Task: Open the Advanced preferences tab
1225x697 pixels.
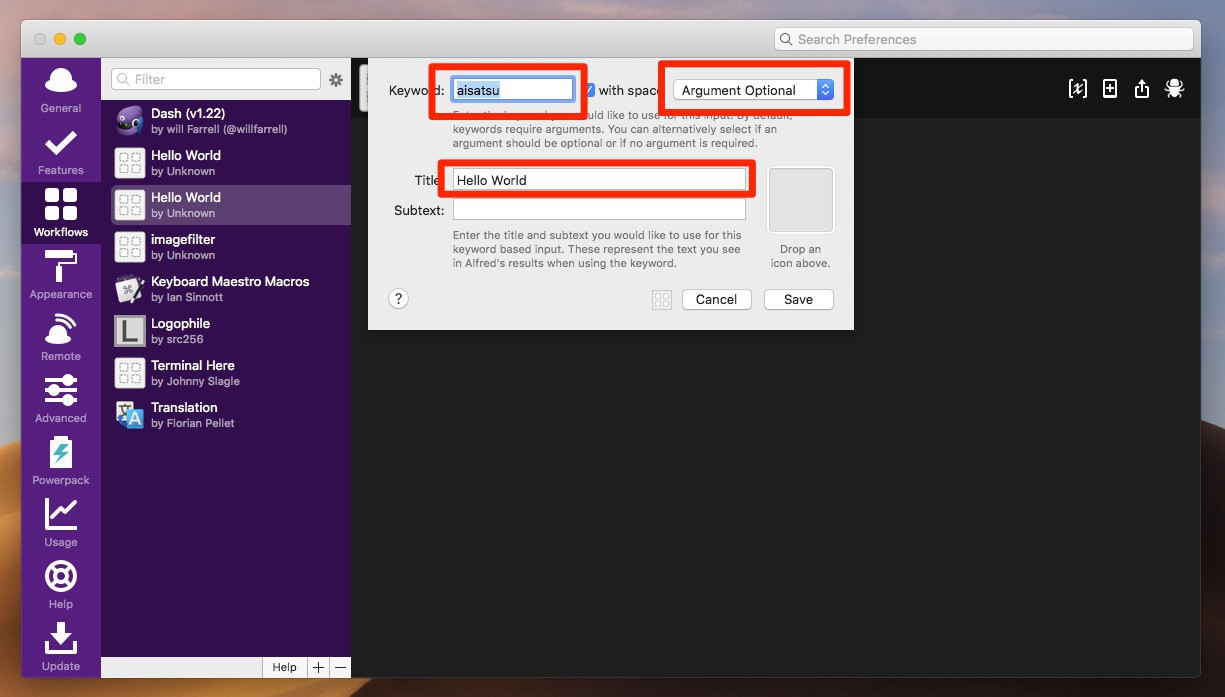Action: 61,399
